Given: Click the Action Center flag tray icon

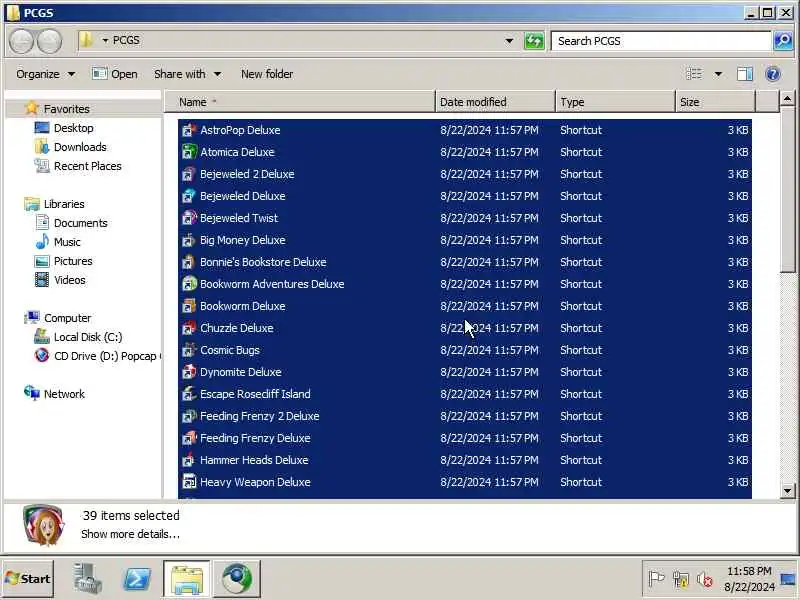Looking at the screenshot, I should pyautogui.click(x=656, y=579).
